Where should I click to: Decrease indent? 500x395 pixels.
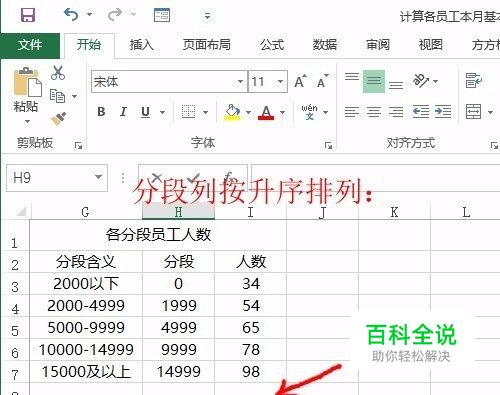click(x=421, y=112)
